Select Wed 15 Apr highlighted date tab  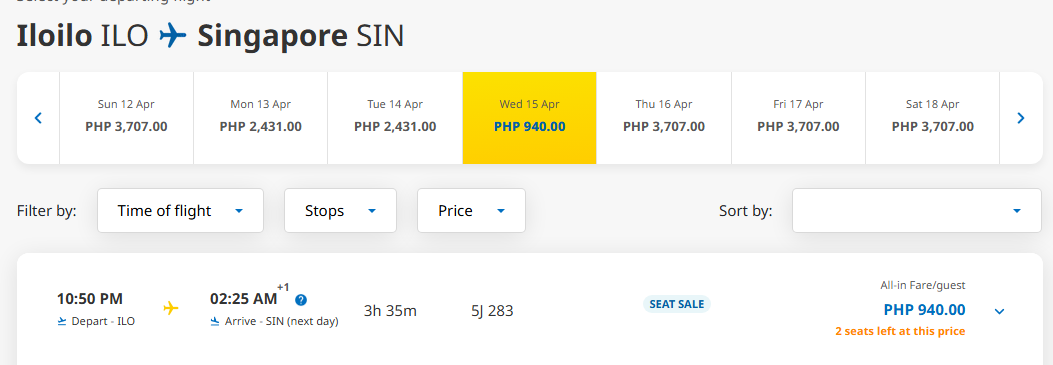click(x=529, y=118)
